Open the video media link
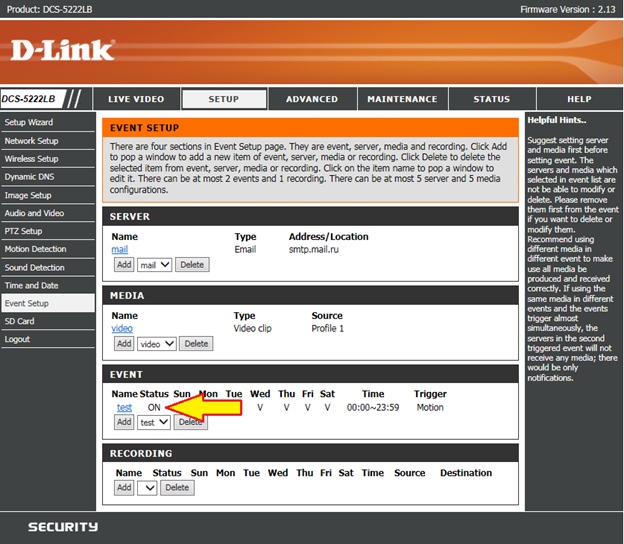Image resolution: width=624 pixels, height=544 pixels. coord(122,328)
